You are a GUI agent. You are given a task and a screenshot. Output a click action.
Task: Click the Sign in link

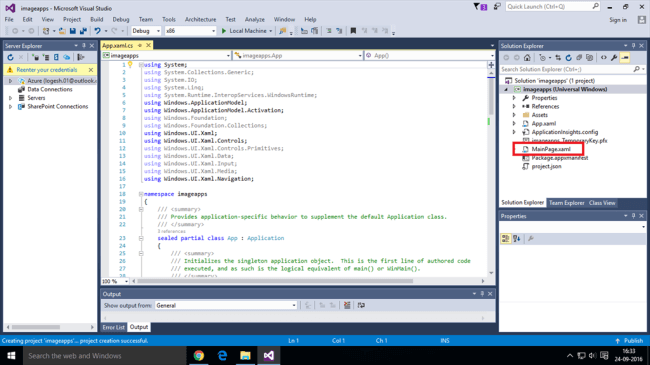618,20
